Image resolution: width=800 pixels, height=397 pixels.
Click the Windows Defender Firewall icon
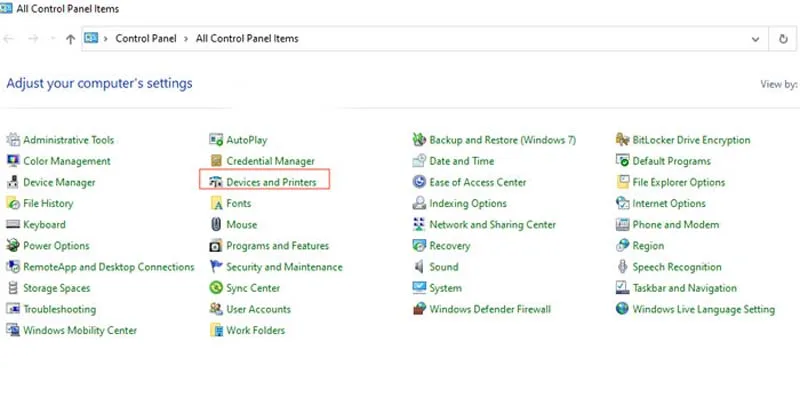(x=419, y=309)
